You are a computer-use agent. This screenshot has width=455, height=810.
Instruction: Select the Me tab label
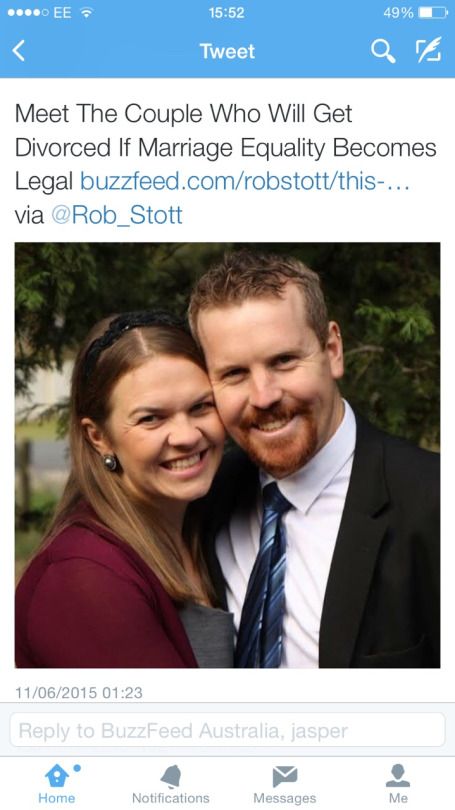(x=398, y=798)
